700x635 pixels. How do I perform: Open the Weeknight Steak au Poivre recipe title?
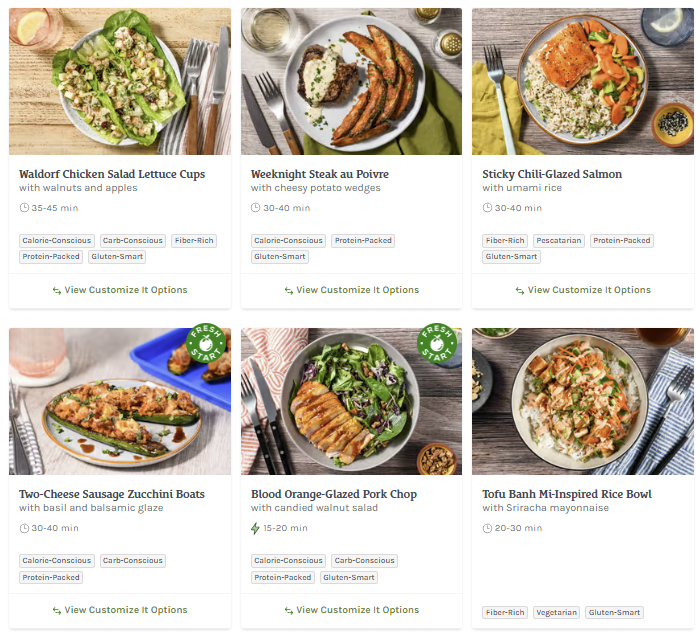point(319,174)
